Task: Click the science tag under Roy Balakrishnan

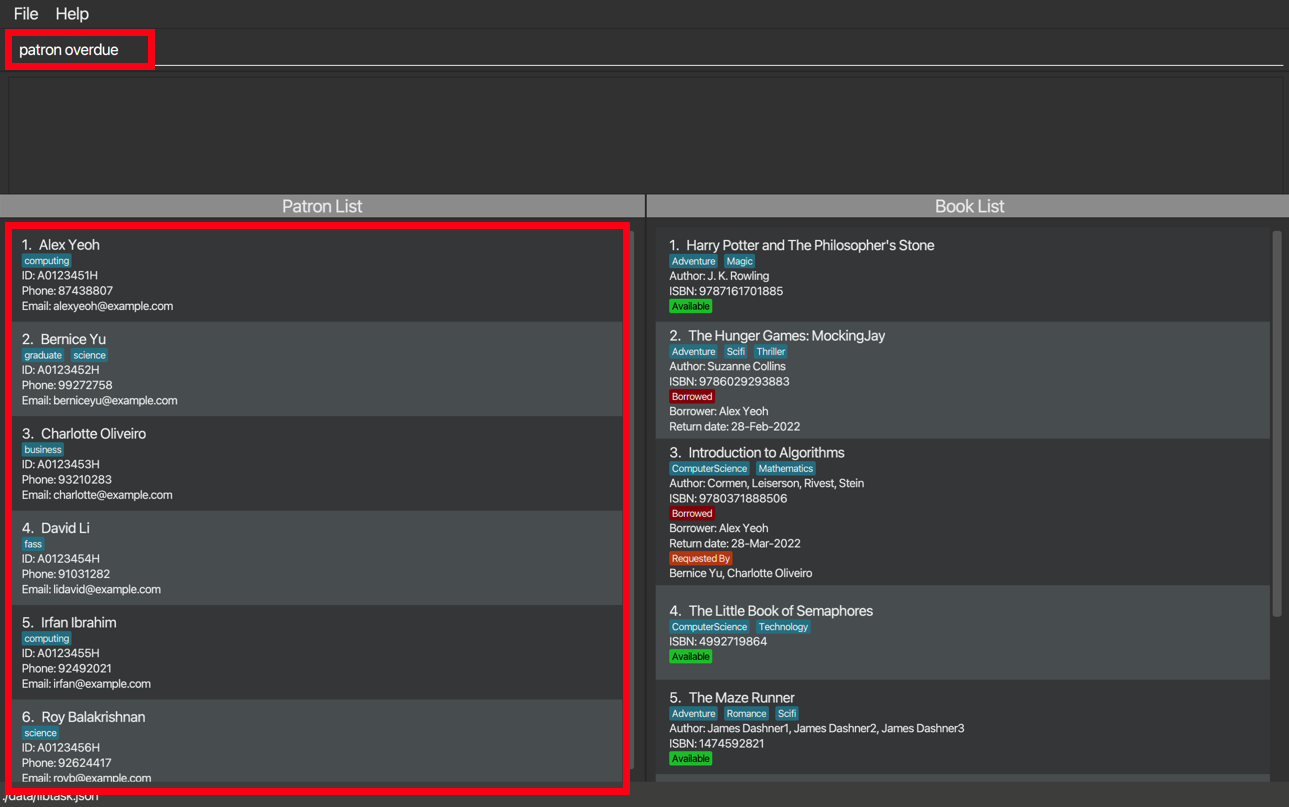Action: click(40, 733)
